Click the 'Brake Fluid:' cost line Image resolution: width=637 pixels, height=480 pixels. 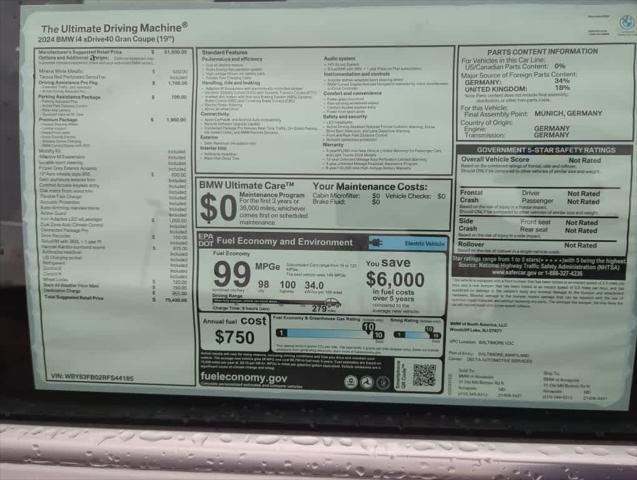pyautogui.click(x=346, y=202)
